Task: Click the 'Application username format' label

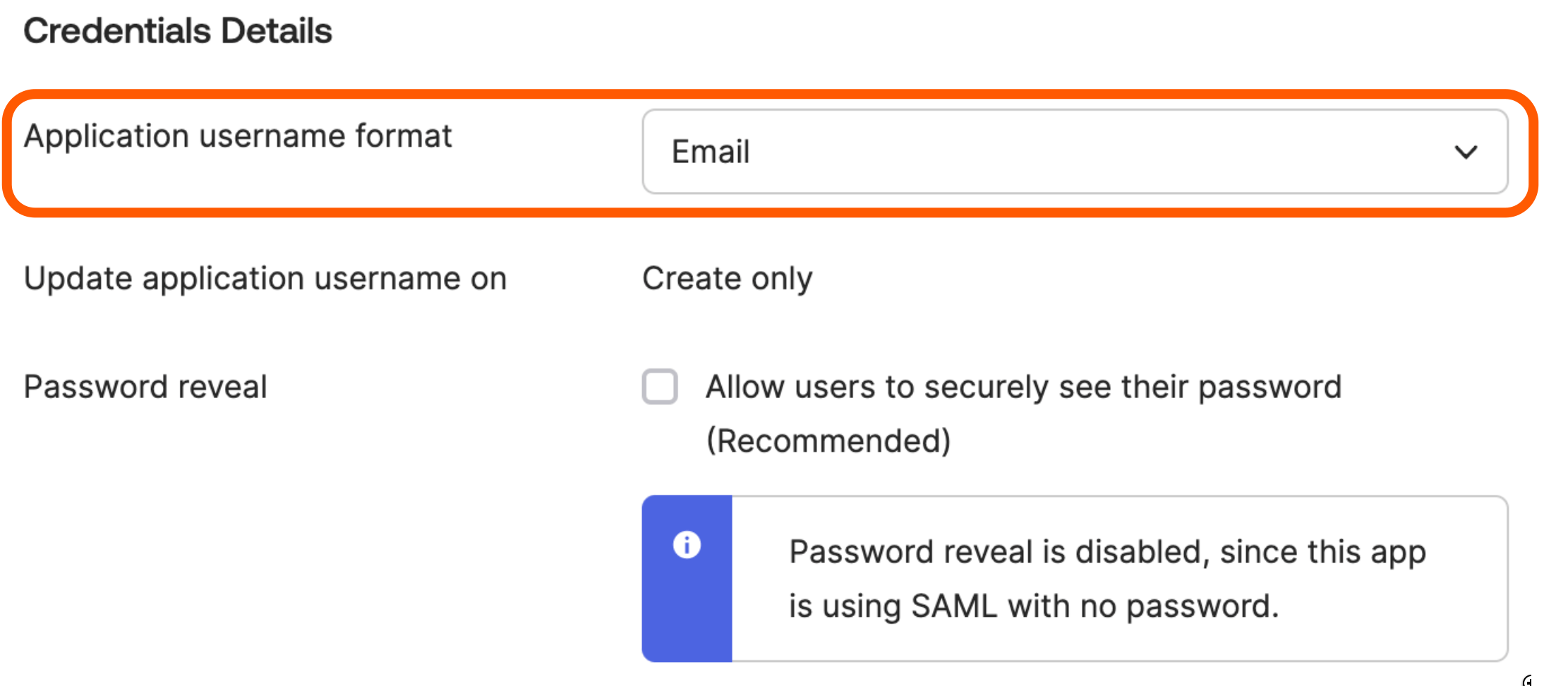Action: [238, 136]
